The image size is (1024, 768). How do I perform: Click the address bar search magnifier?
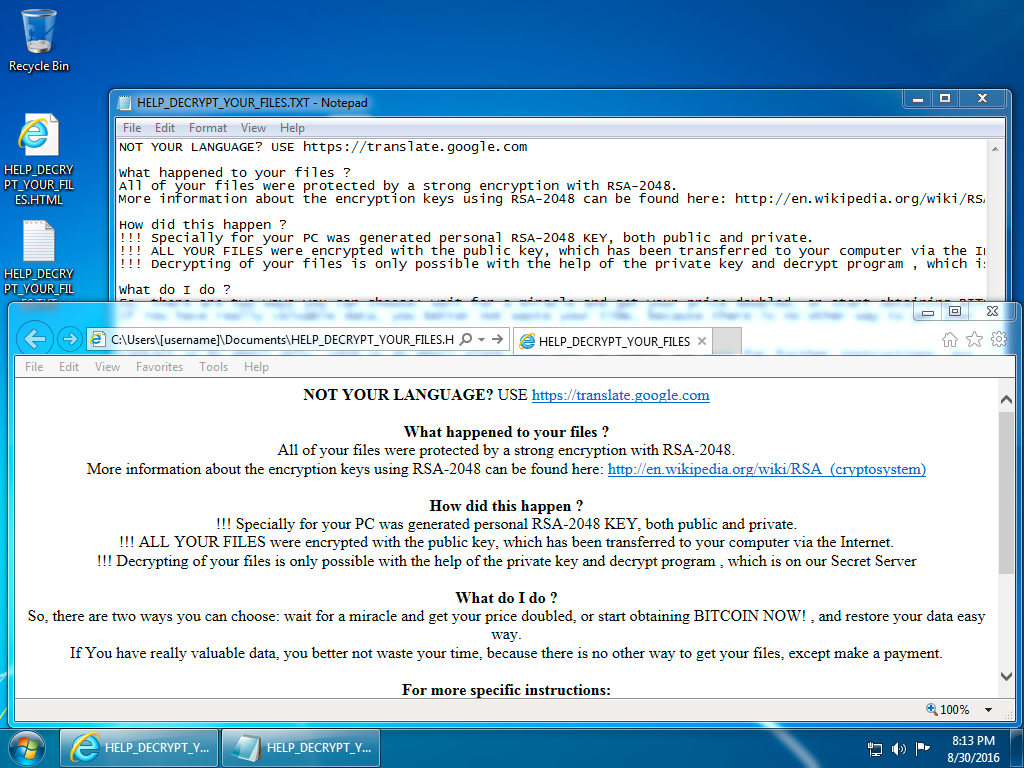(468, 340)
